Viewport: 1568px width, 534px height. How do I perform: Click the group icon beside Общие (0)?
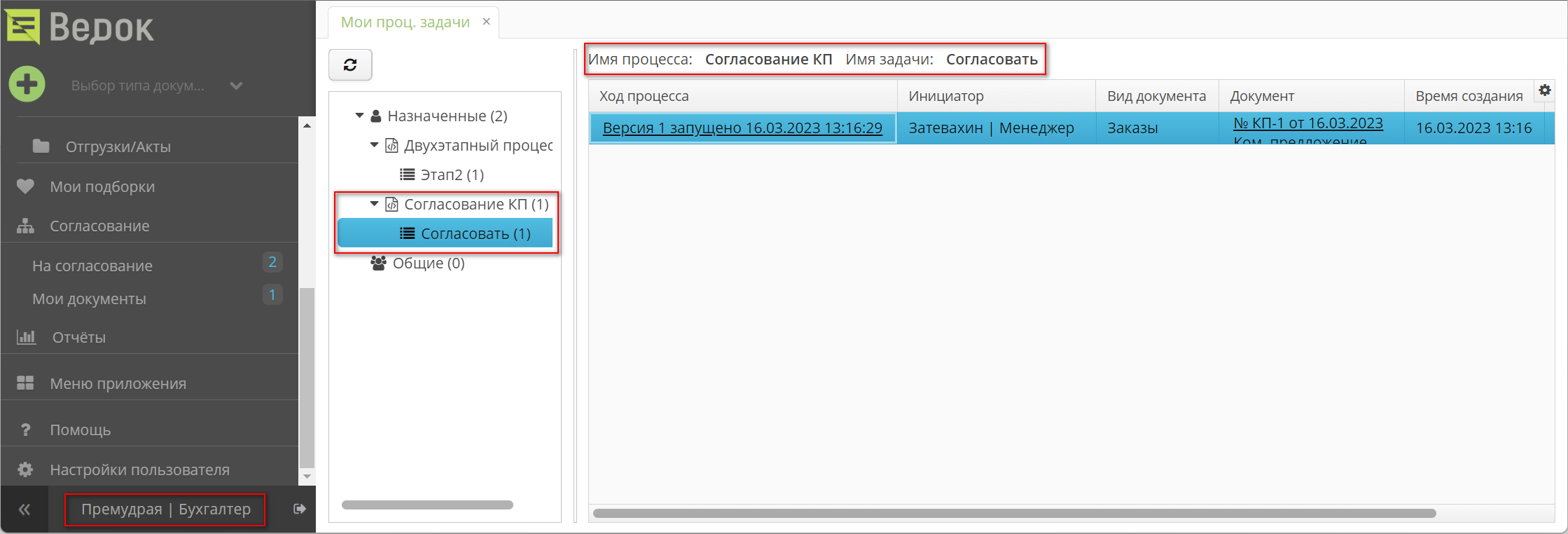(378, 263)
